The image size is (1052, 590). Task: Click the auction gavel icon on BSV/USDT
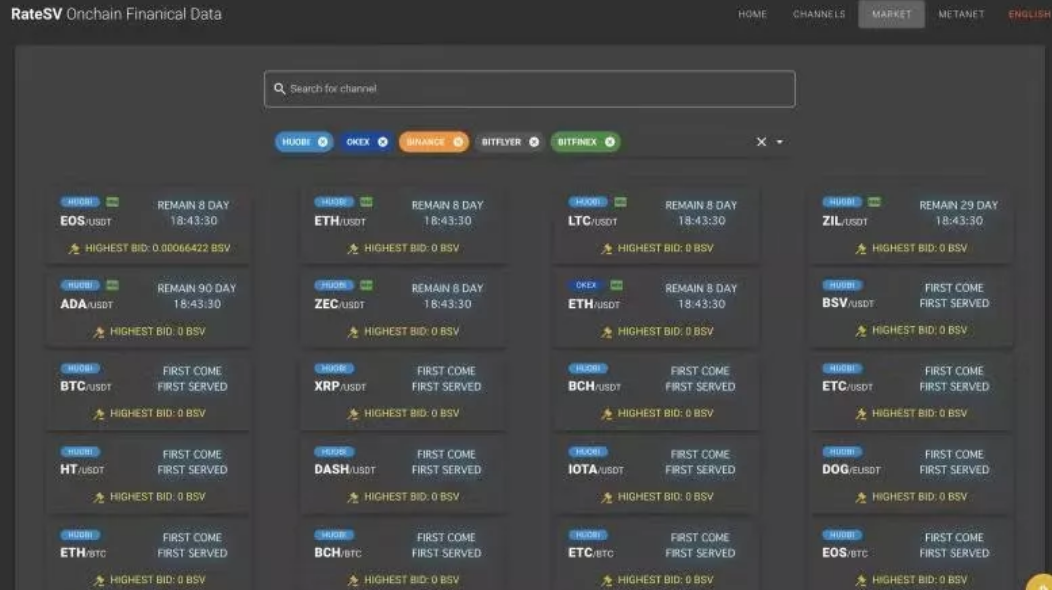pyautogui.click(x=861, y=331)
